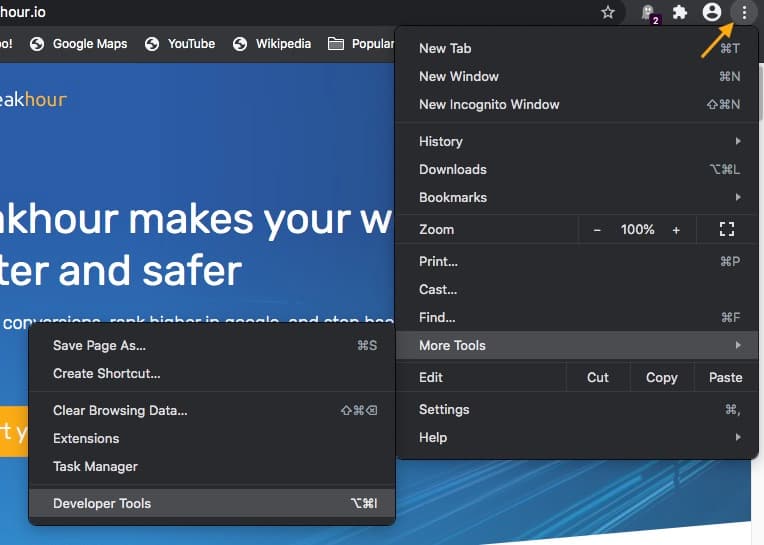This screenshot has height=545, width=764.
Task: Click Copy in the Edit row
Action: (x=662, y=377)
